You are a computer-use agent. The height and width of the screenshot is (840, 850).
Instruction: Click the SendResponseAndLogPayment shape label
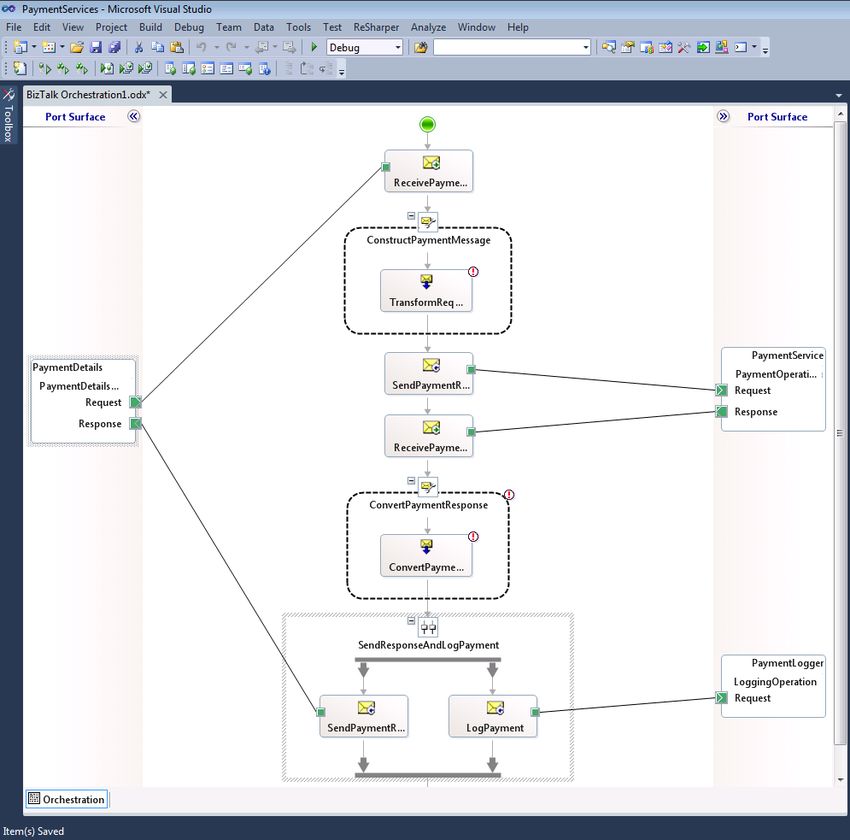(x=428, y=645)
